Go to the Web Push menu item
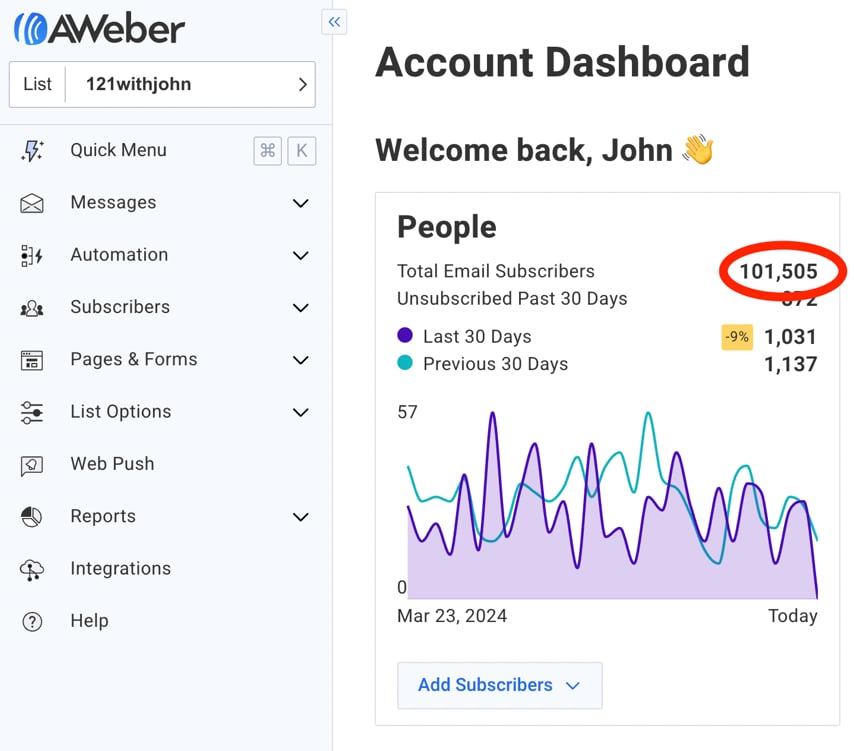The height and width of the screenshot is (751, 854). [x=111, y=464]
